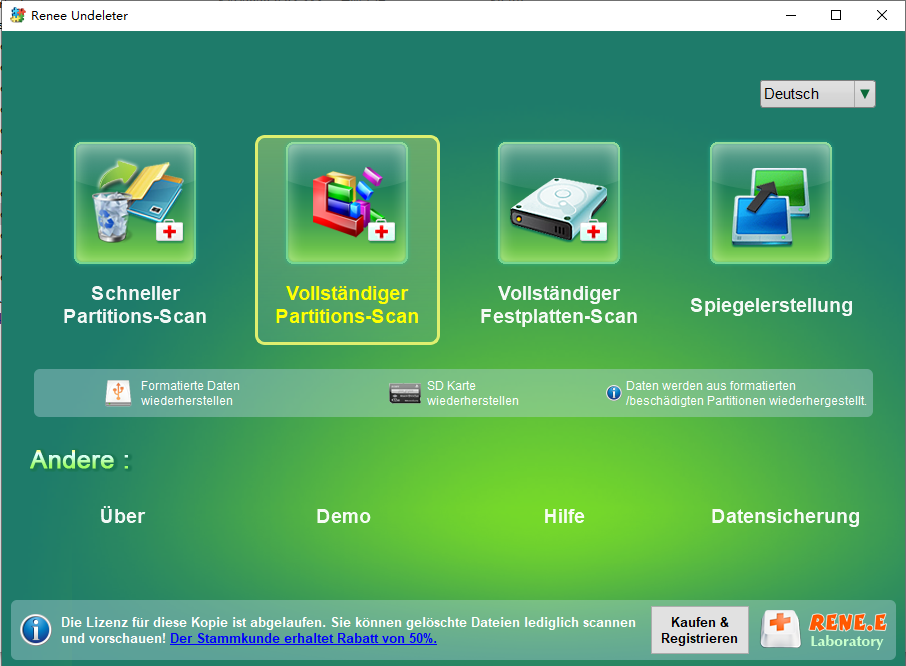Screen dimensions: 906x666
Task: Open the Hilfe entry
Action: point(564,516)
